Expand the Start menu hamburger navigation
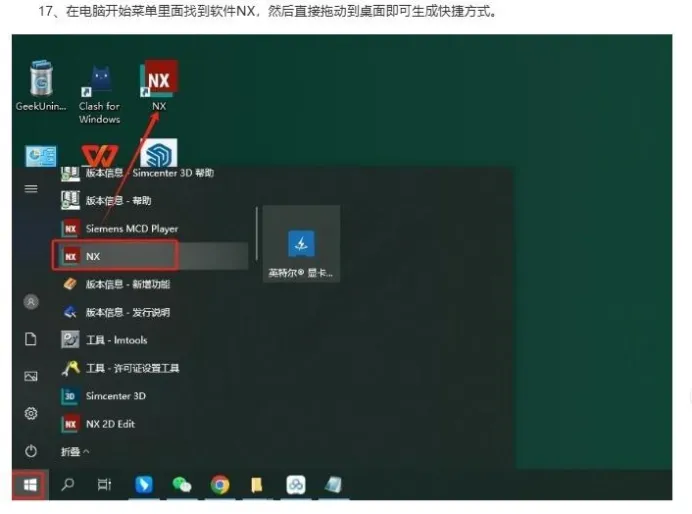This screenshot has width=692, height=514. (31, 189)
